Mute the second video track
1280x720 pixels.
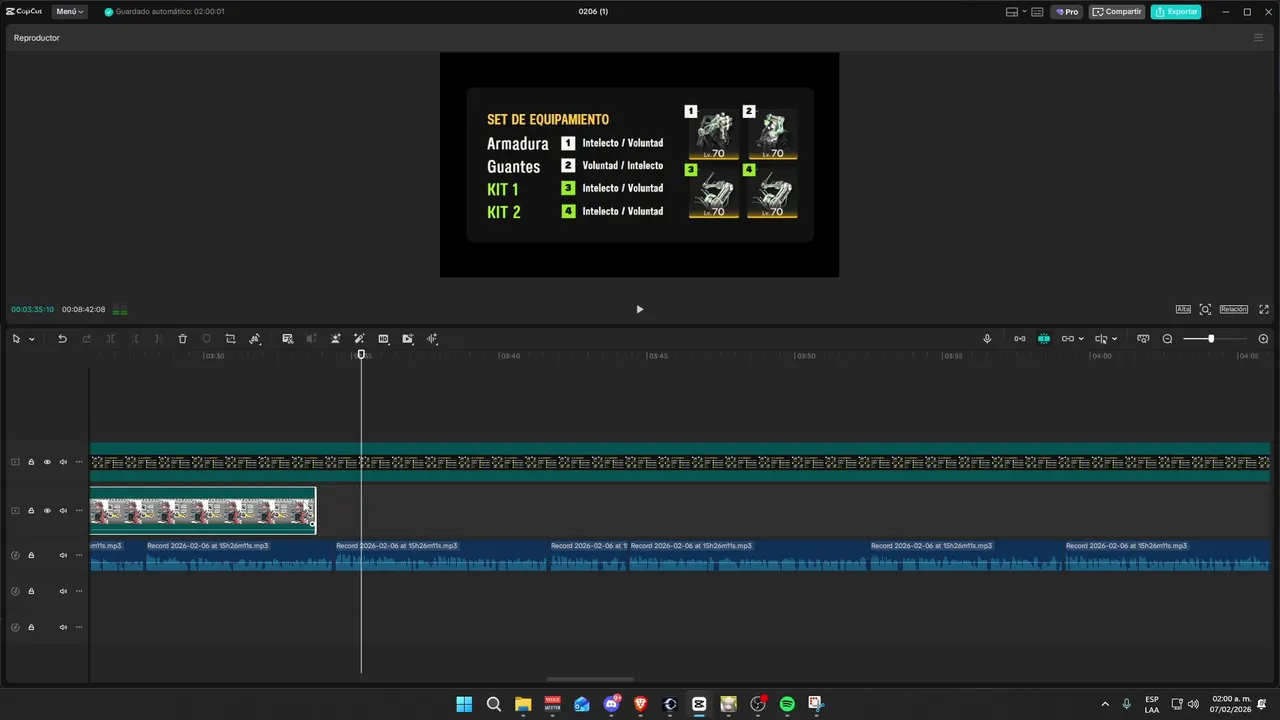63,511
